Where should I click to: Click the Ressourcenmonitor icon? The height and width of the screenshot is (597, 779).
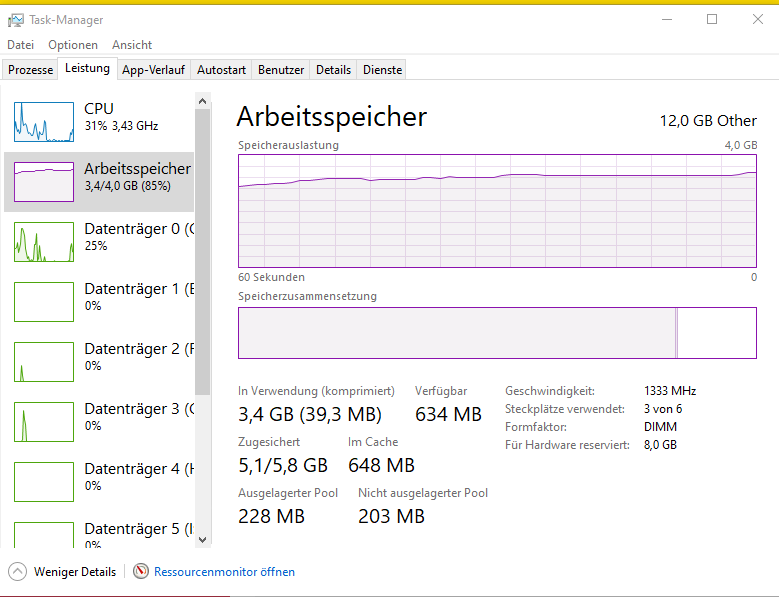pos(141,572)
